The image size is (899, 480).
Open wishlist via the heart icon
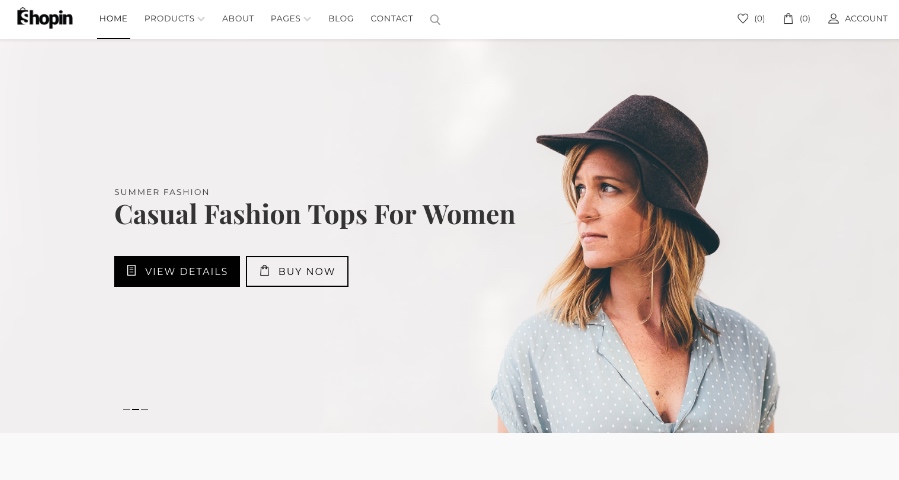(x=742, y=18)
